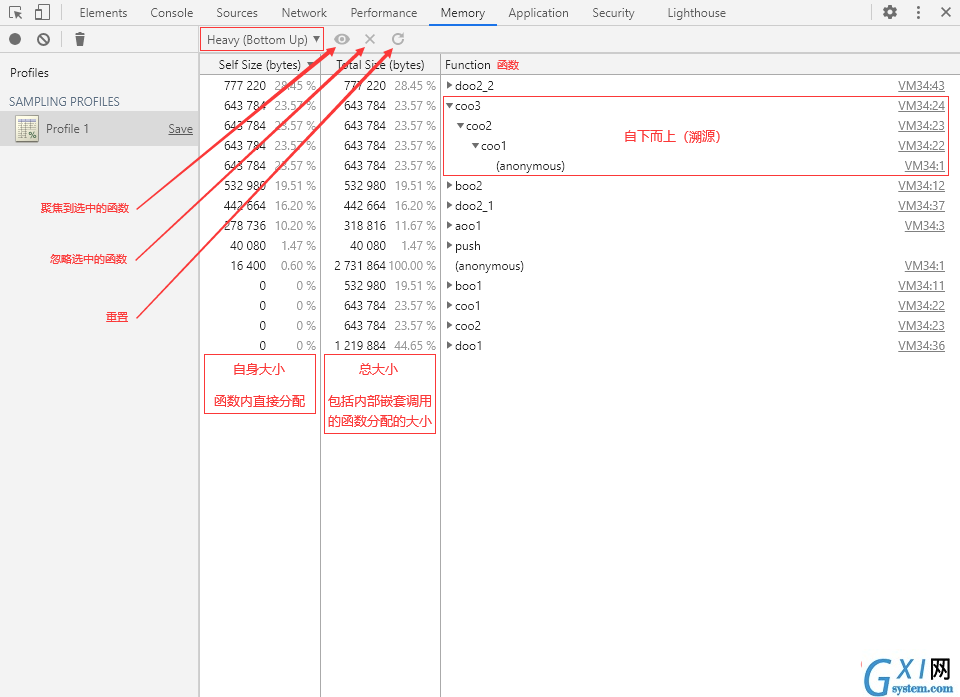The image size is (960, 697).
Task: Select the (anonymous) row under coo1
Action: click(x=530, y=166)
